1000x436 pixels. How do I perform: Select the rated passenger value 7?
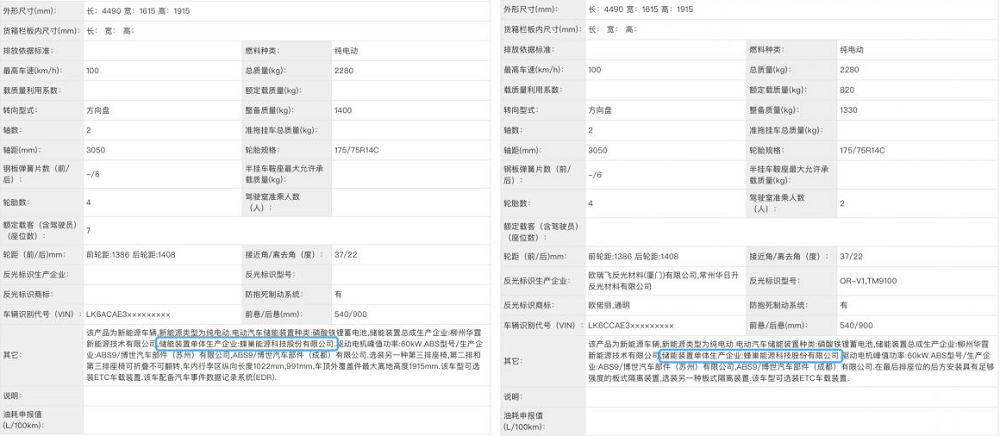click(89, 230)
